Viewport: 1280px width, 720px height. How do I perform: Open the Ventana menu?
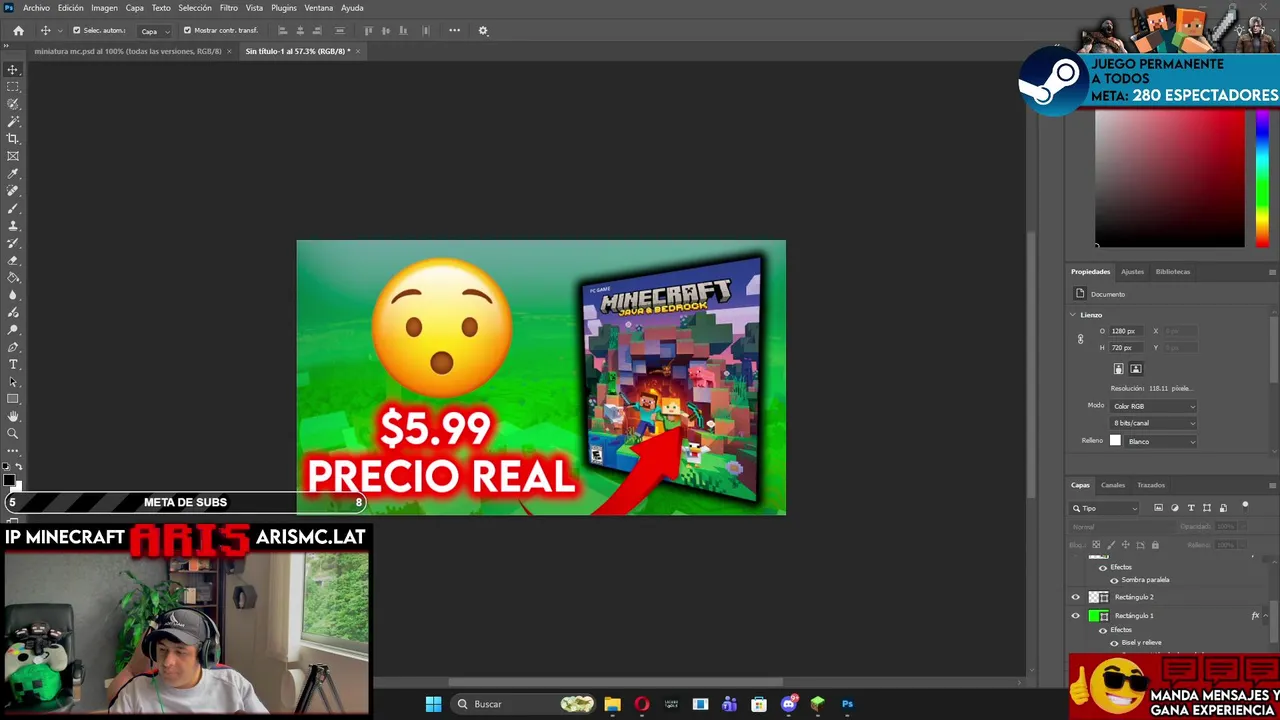[x=319, y=8]
